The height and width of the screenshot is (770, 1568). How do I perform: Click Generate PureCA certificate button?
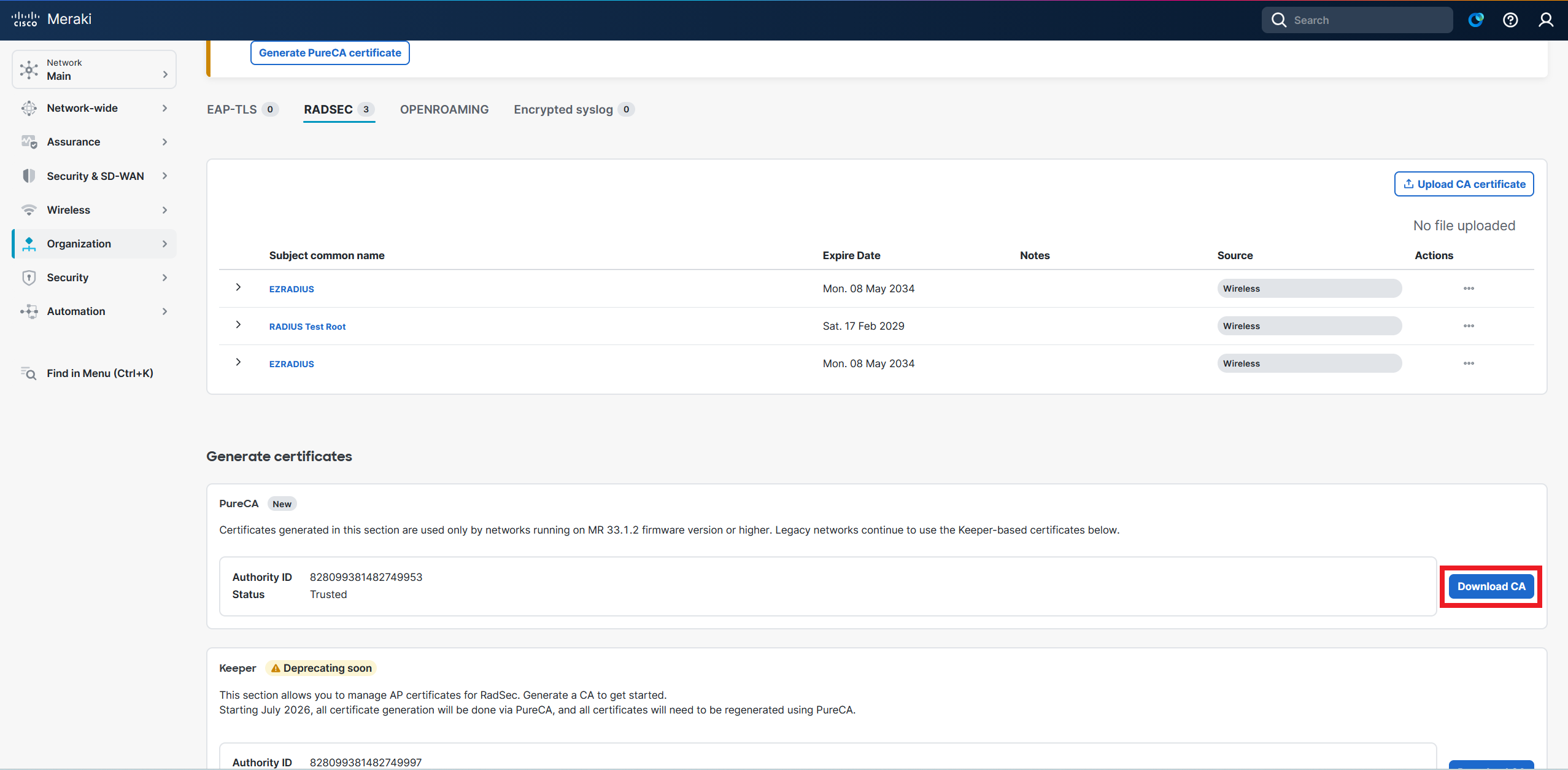click(330, 53)
